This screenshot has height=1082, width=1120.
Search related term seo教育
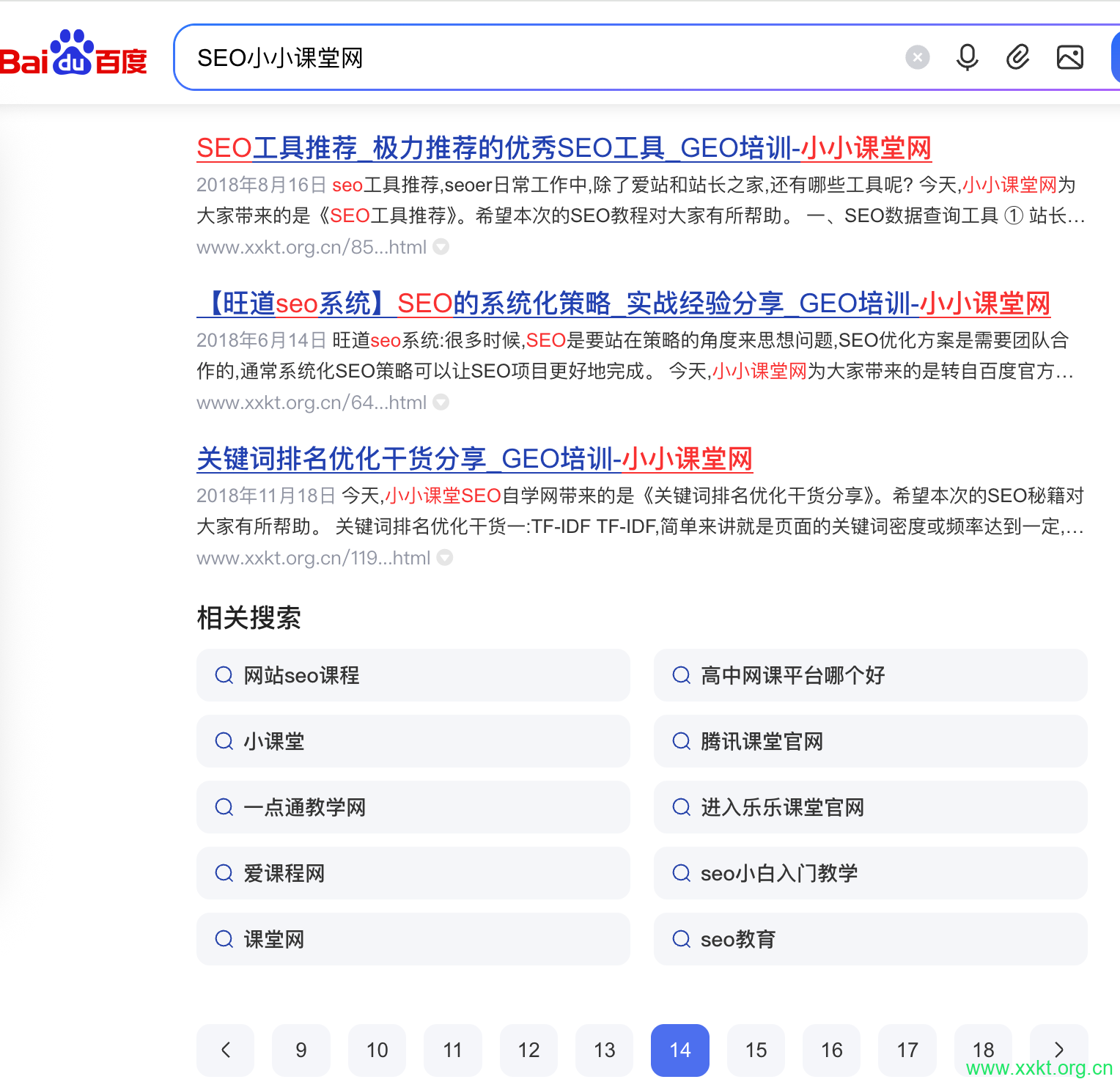(x=871, y=939)
